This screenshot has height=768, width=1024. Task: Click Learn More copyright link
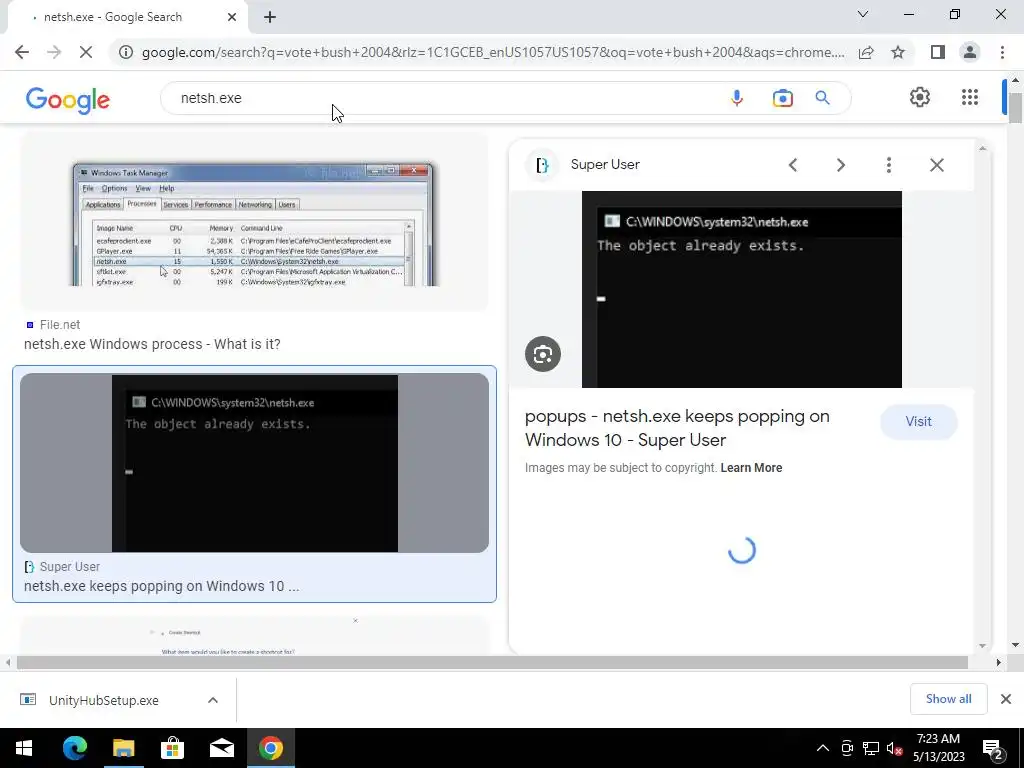[x=751, y=468]
